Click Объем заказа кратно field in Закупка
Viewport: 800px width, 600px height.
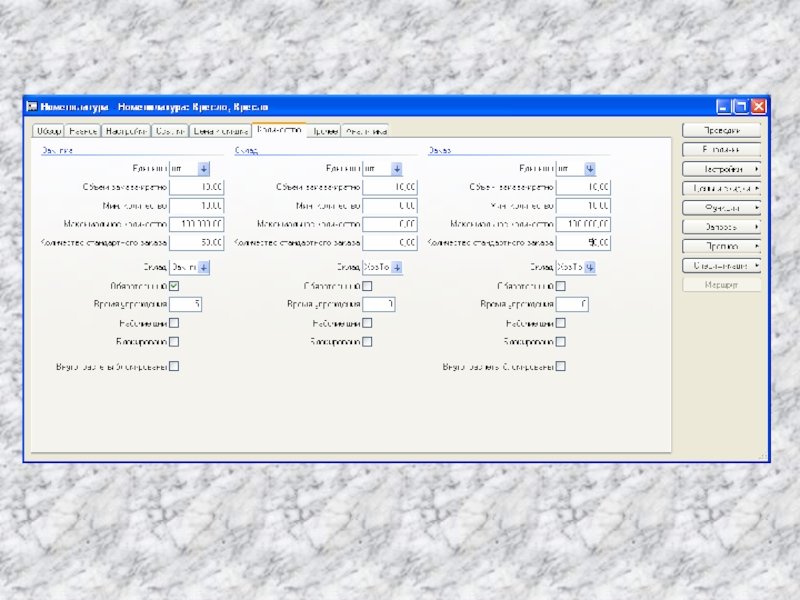click(196, 187)
